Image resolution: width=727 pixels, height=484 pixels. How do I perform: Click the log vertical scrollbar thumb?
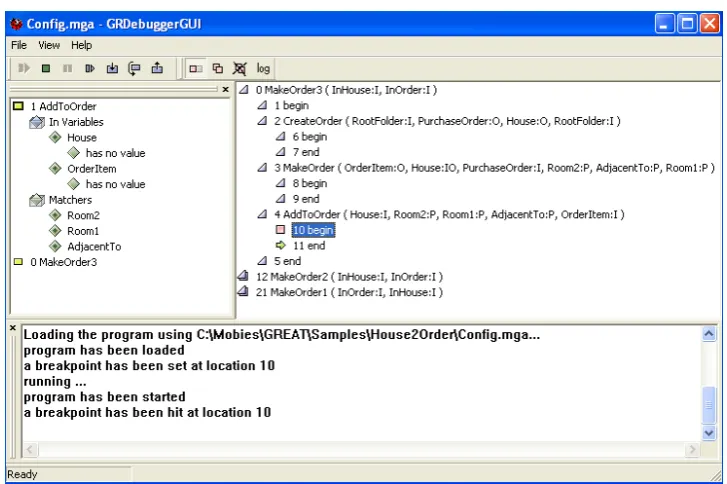[708, 405]
